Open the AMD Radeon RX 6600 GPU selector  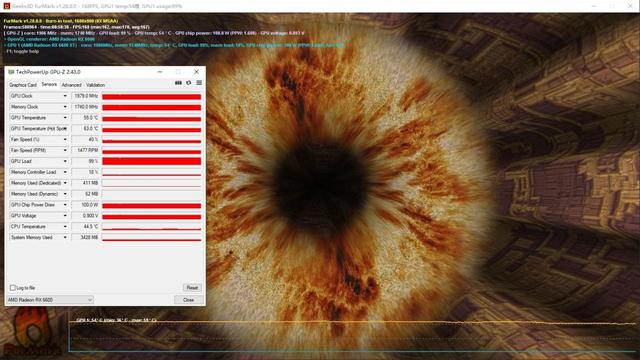(50, 300)
